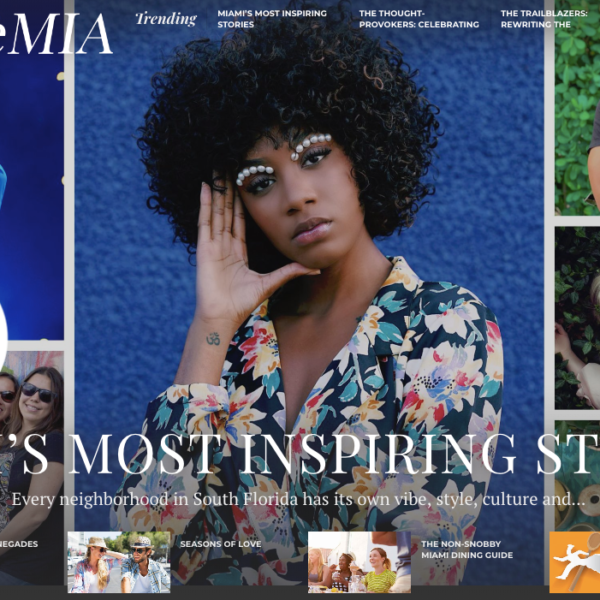This screenshot has width=600, height=600.
Task: Open The Non-Snobby Miami Dining Guide
Action: click(467, 549)
